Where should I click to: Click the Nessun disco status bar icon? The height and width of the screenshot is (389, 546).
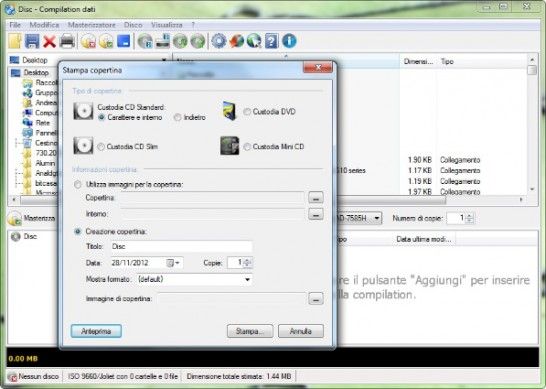13,376
